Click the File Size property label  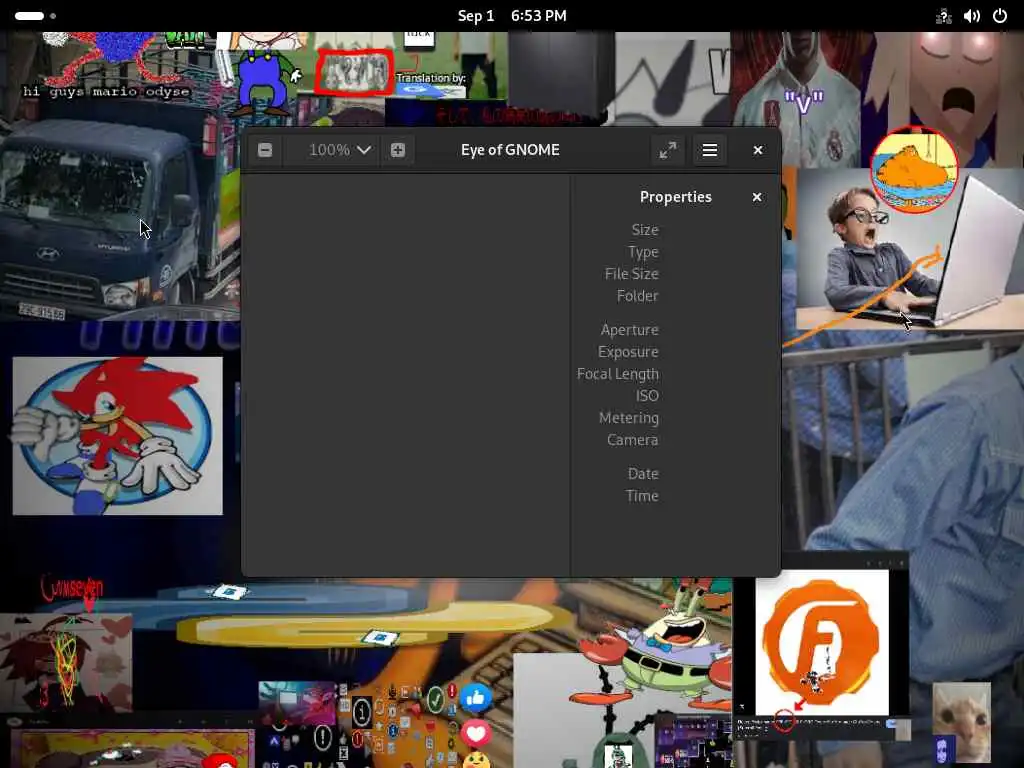coord(632,274)
